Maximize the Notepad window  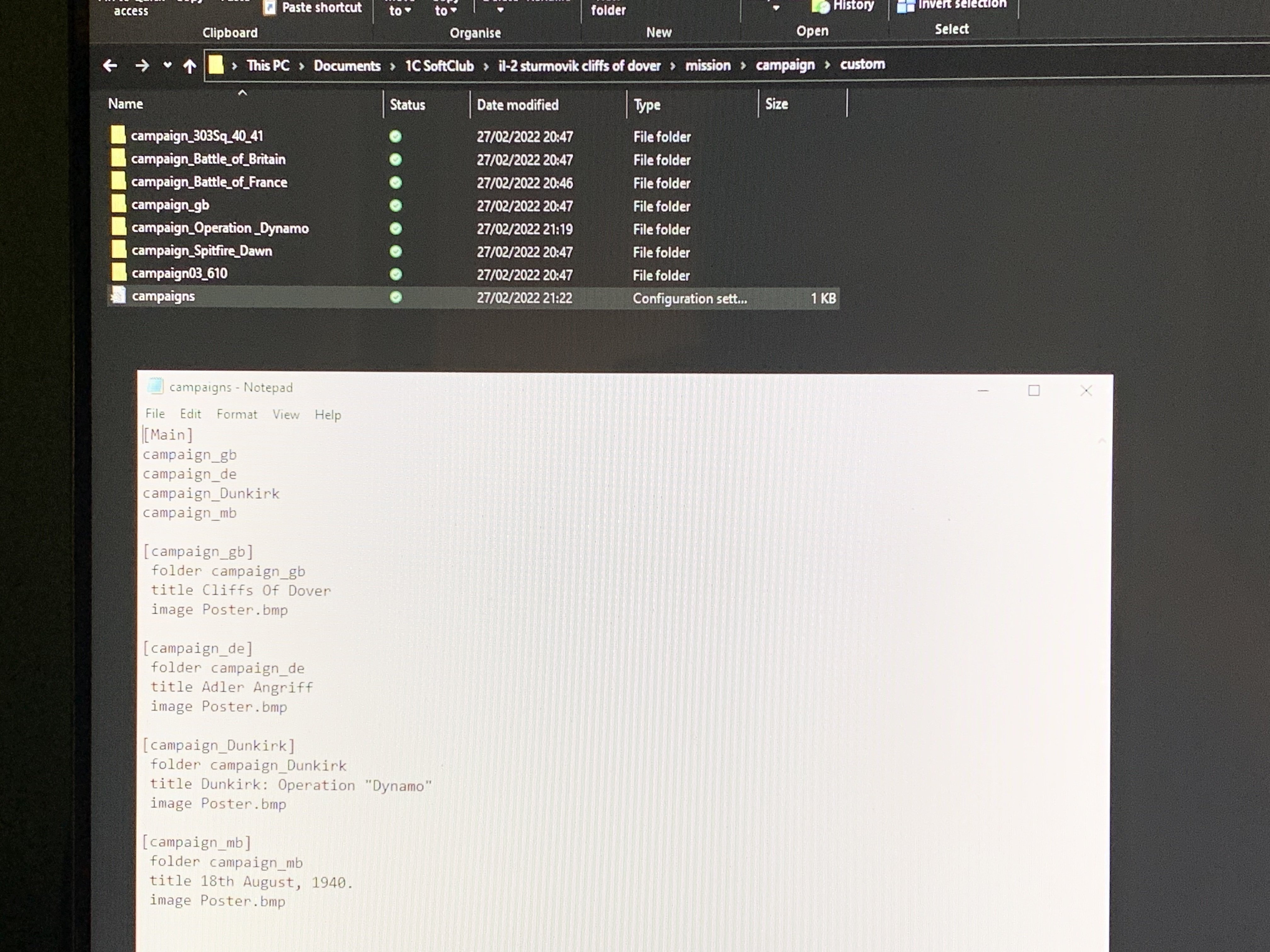1034,391
